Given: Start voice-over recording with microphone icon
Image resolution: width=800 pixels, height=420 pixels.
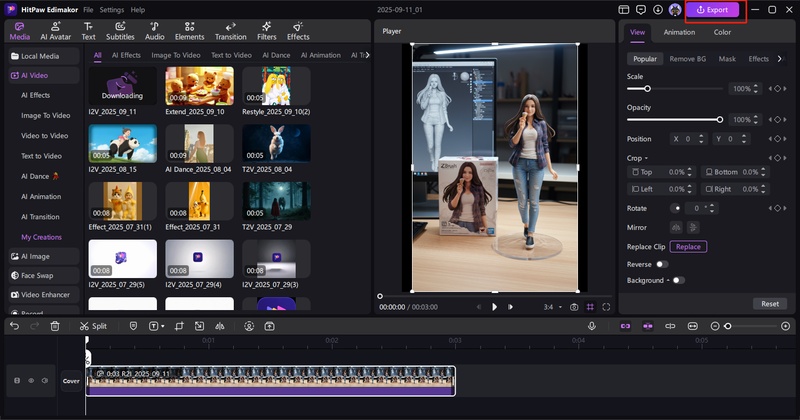Looking at the screenshot, I should [592, 326].
